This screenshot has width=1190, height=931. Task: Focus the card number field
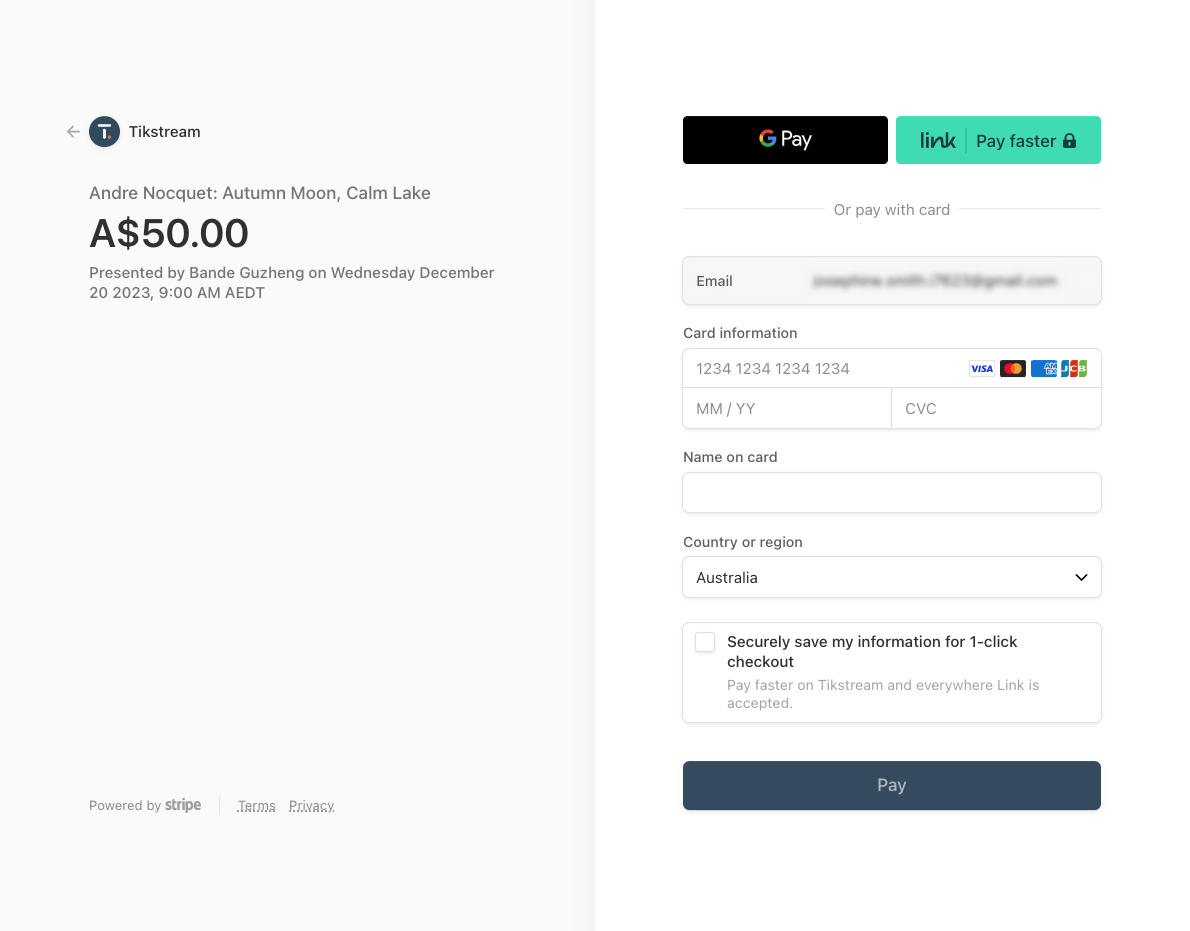823,369
